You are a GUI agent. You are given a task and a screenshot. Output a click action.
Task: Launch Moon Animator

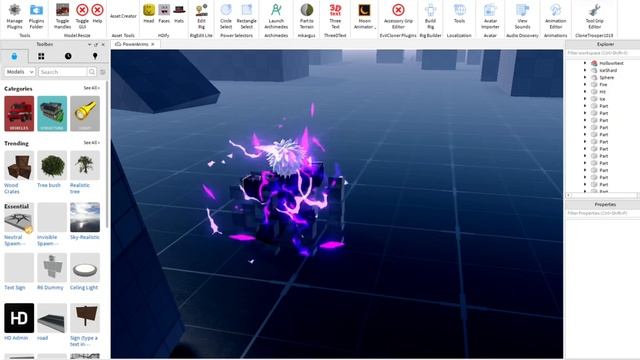point(364,16)
